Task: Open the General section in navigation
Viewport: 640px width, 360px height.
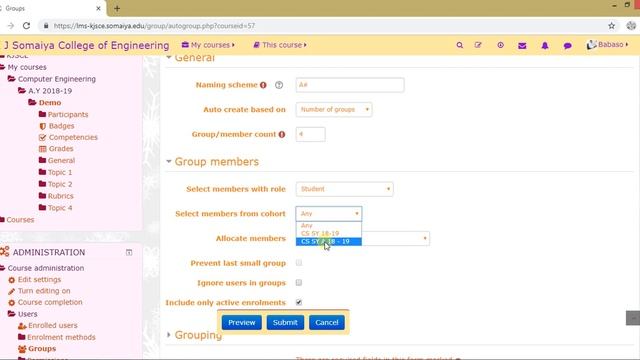Action: [x=61, y=160]
